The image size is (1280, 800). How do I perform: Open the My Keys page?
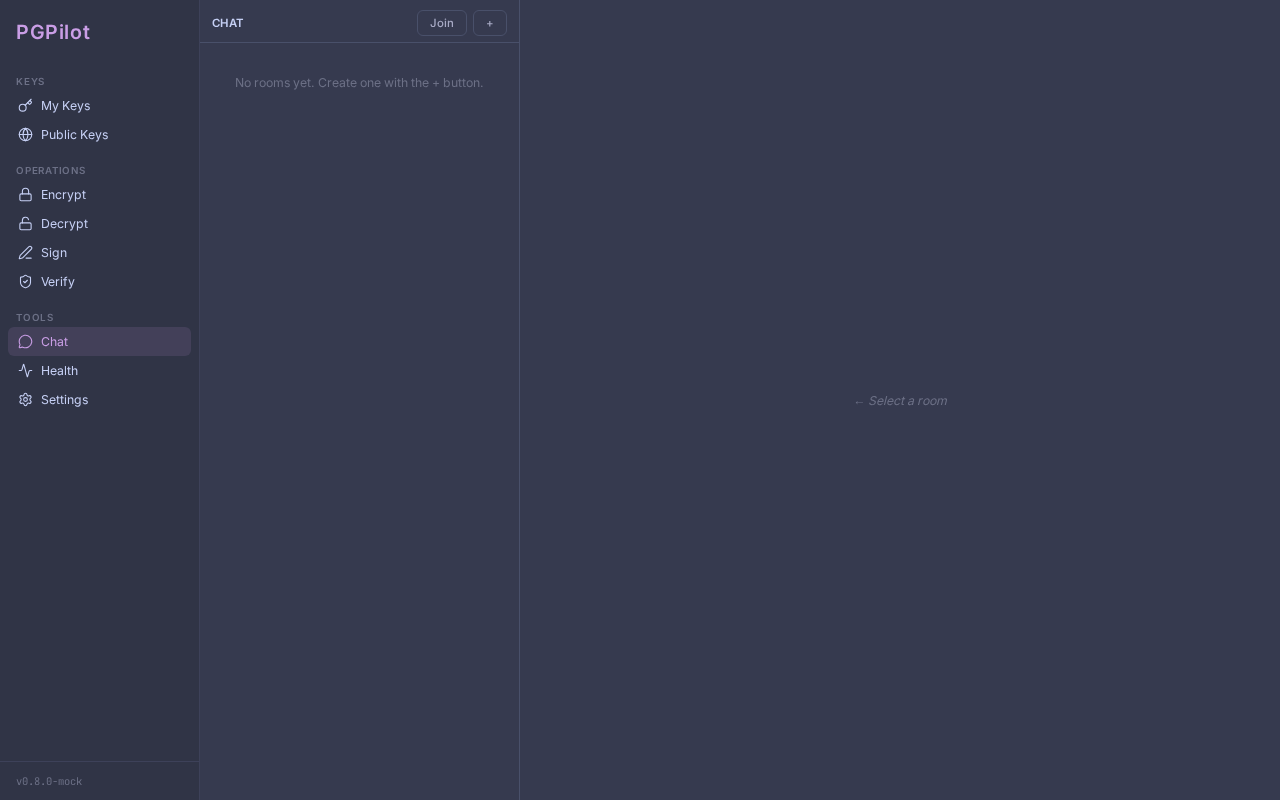click(99, 106)
